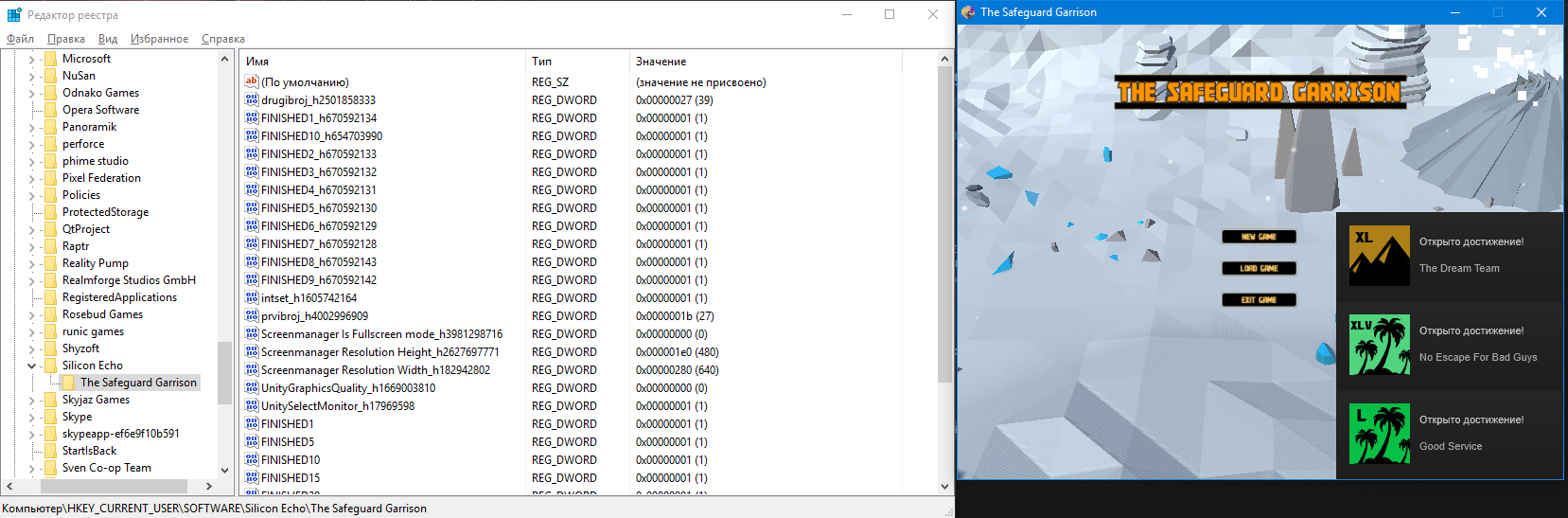Screen dimensions: 1568x518
Task: Open the Вид menu
Action: [x=108, y=39]
